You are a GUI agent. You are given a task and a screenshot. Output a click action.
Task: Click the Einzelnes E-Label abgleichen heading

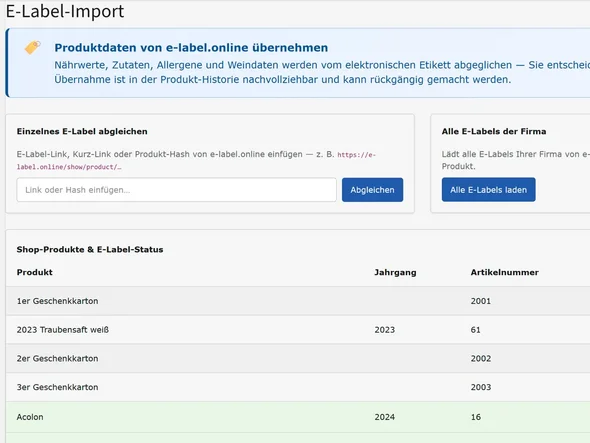pos(82,131)
